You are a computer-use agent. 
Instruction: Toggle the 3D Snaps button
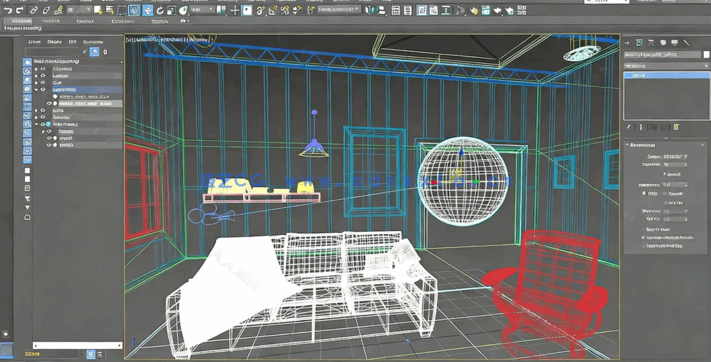click(x=260, y=10)
